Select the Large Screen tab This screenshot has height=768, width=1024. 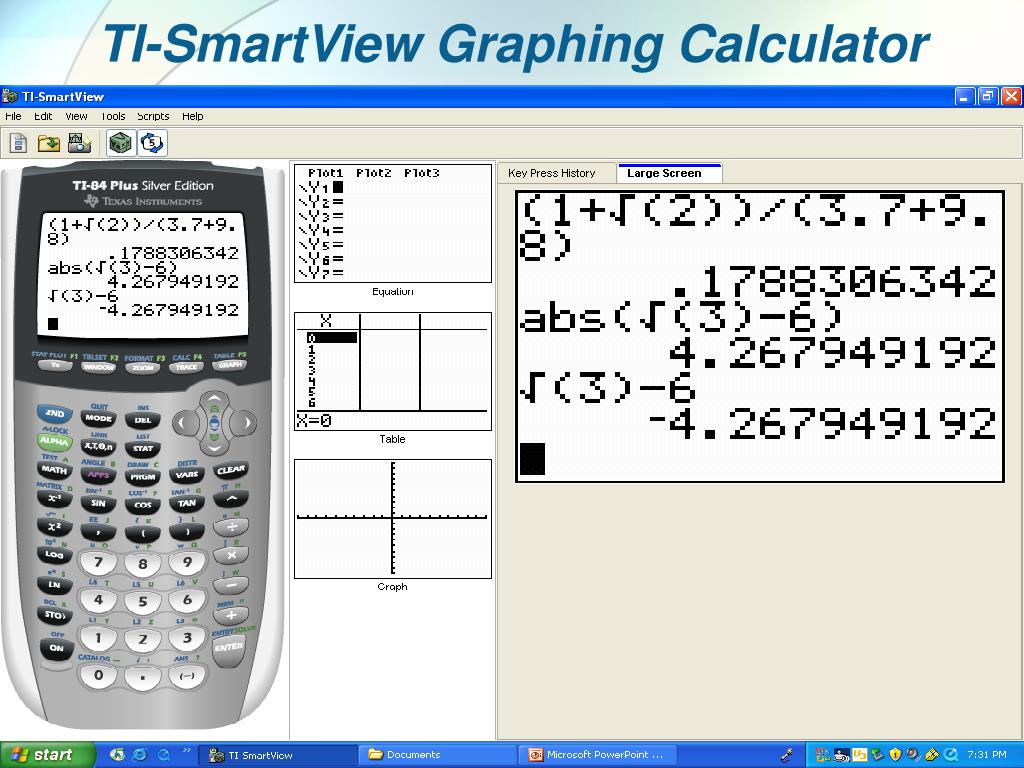tap(669, 173)
